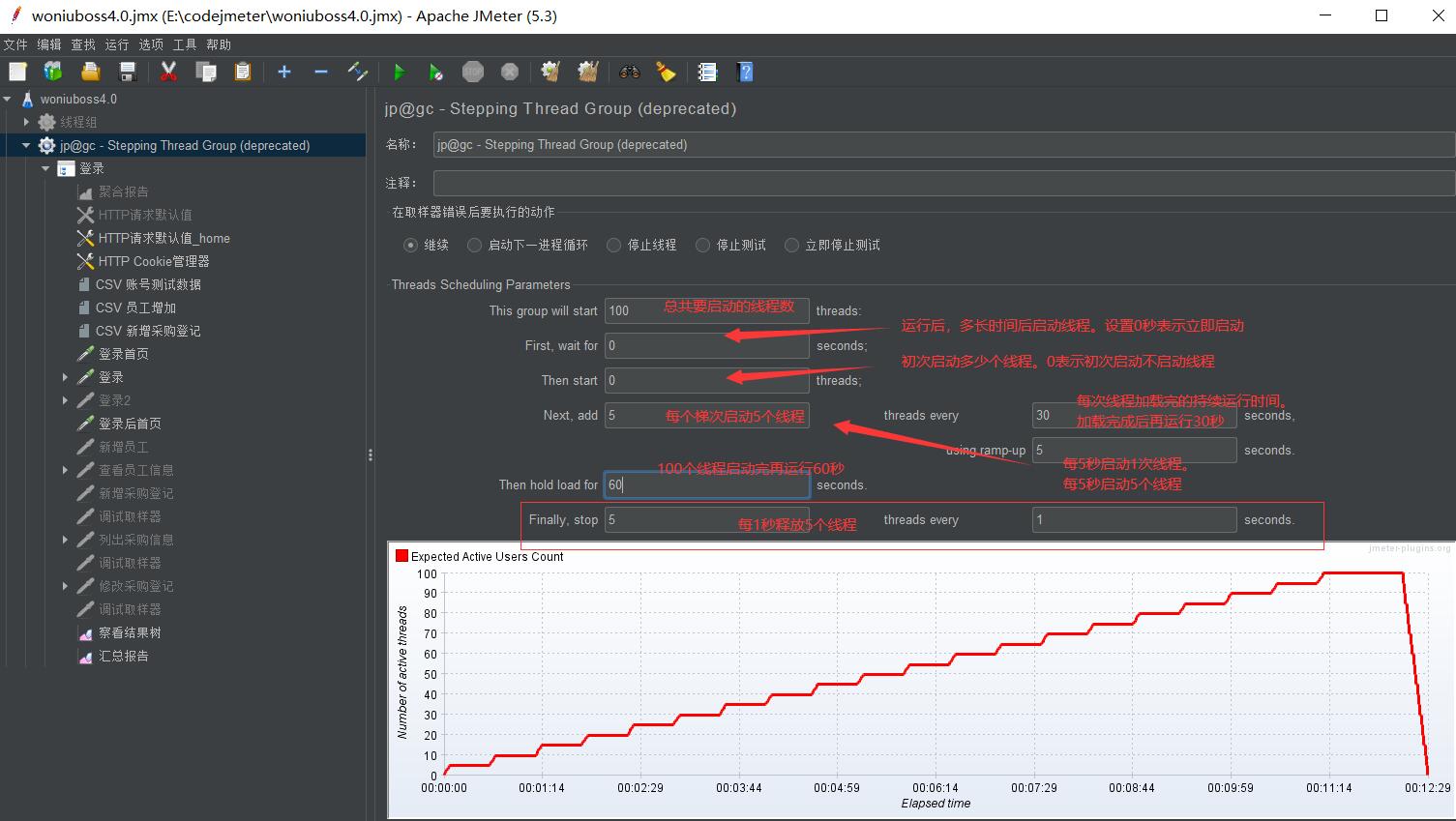
Task: Open the 帮助 menu
Action: 219,44
